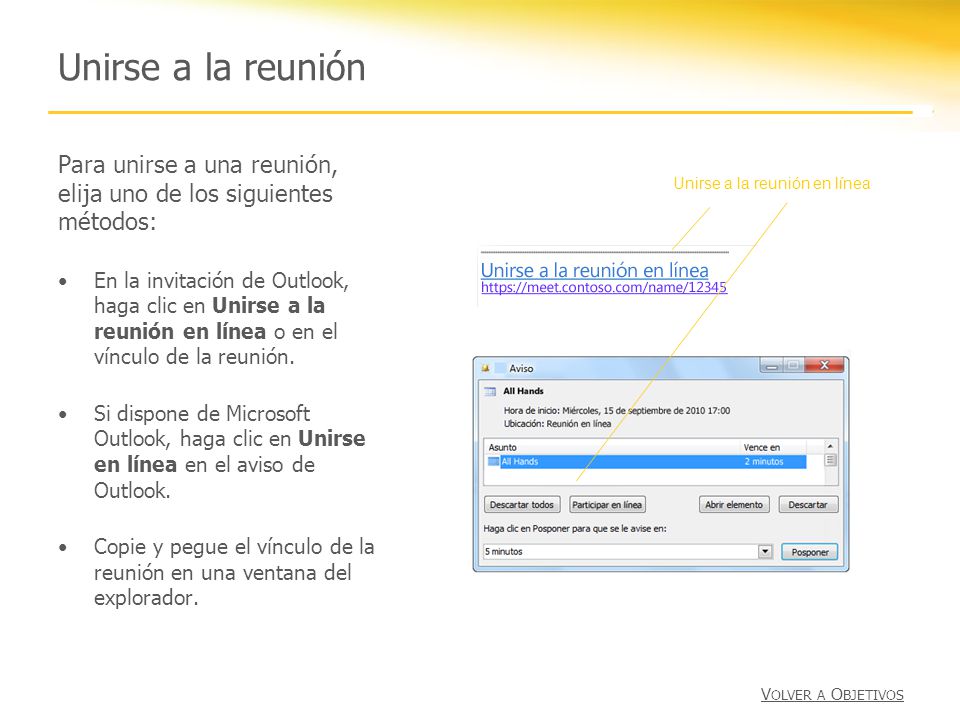Go back via 'Volver a Objetivos' link
The width and height of the screenshot is (960, 720).
(832, 694)
